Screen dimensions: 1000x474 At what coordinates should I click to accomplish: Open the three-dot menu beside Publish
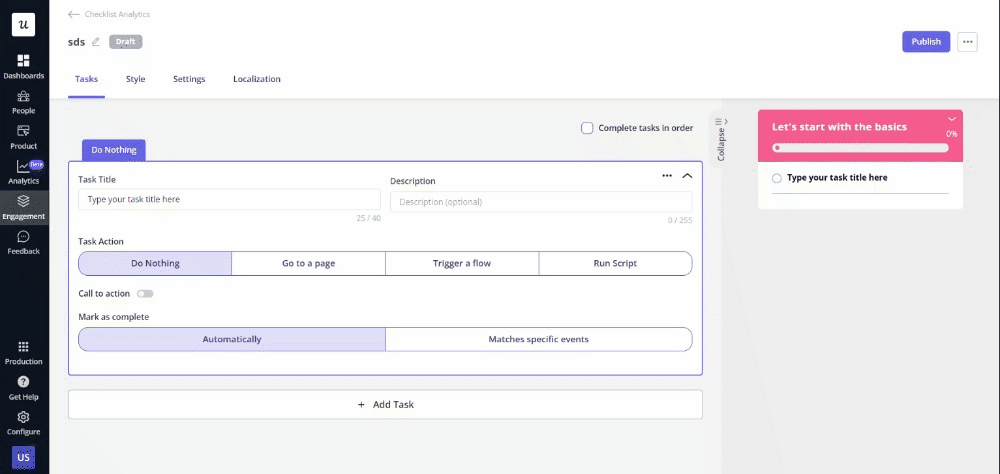967,42
